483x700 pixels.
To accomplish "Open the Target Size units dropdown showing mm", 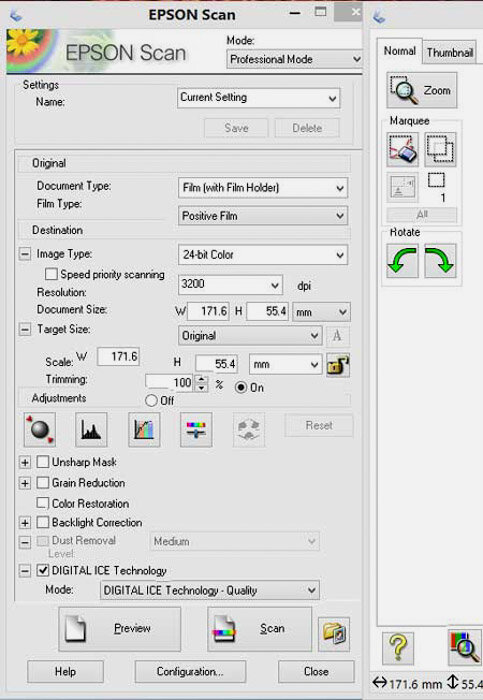I will tap(285, 364).
